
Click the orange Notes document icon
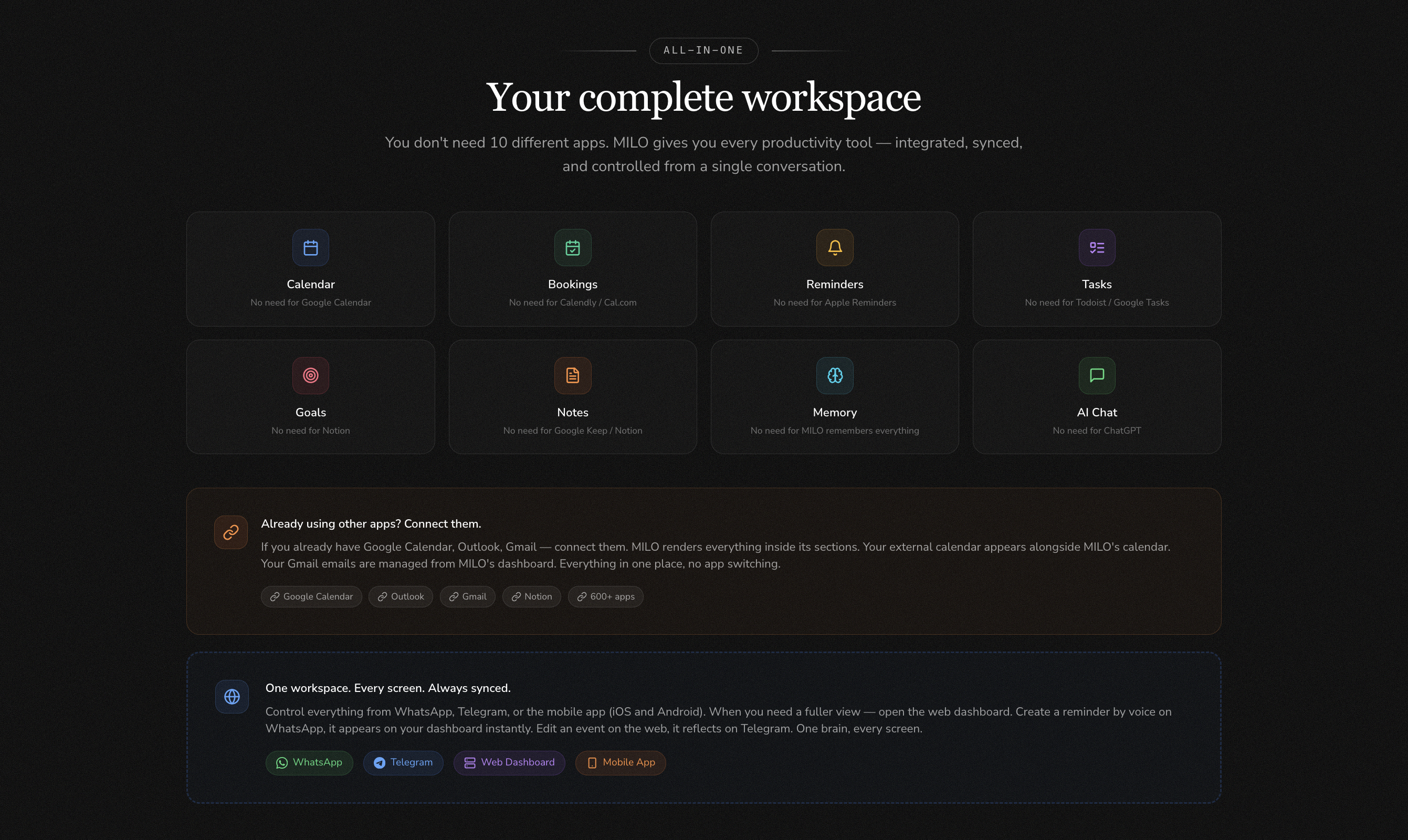point(572,375)
